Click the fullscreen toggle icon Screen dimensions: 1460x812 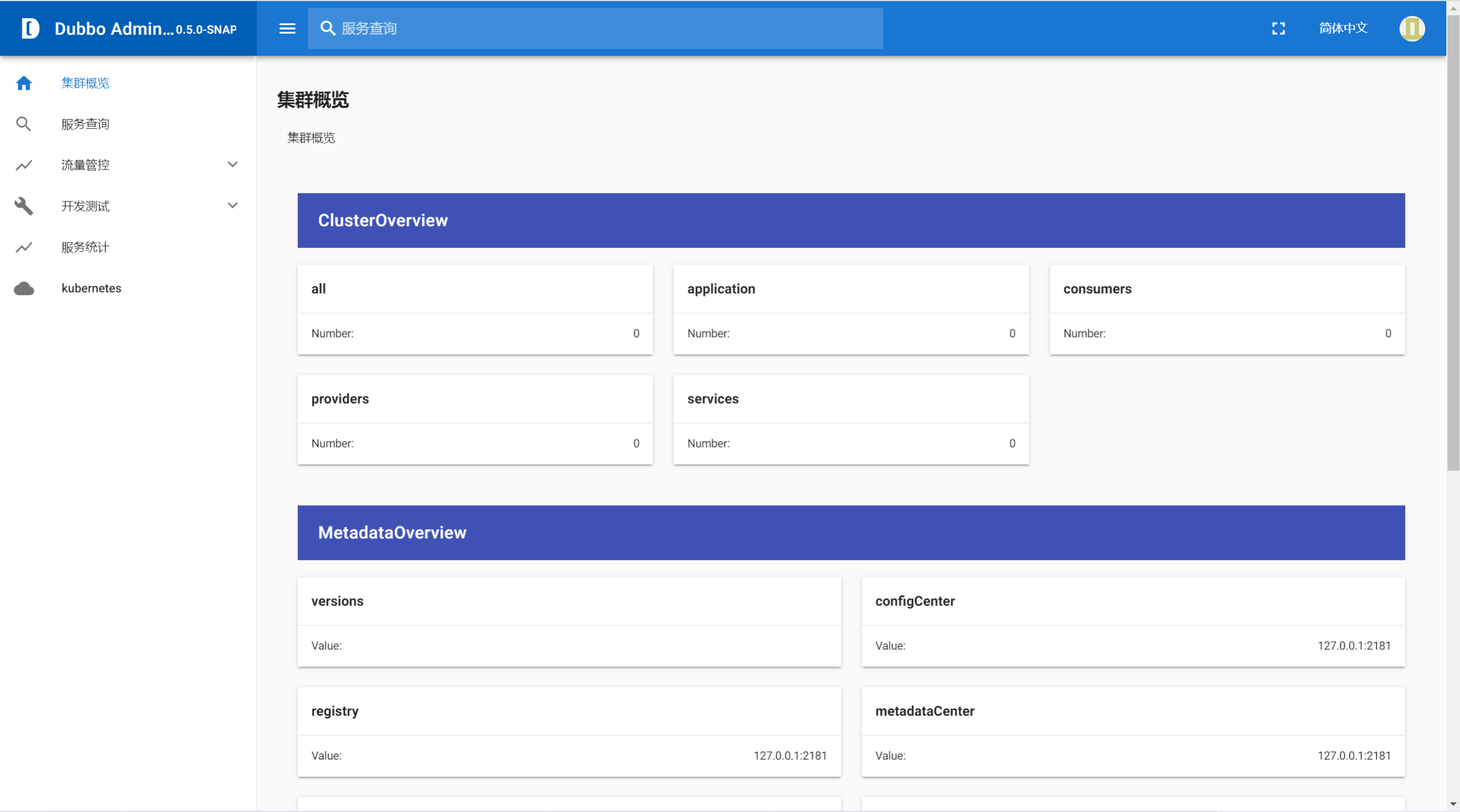click(1278, 28)
